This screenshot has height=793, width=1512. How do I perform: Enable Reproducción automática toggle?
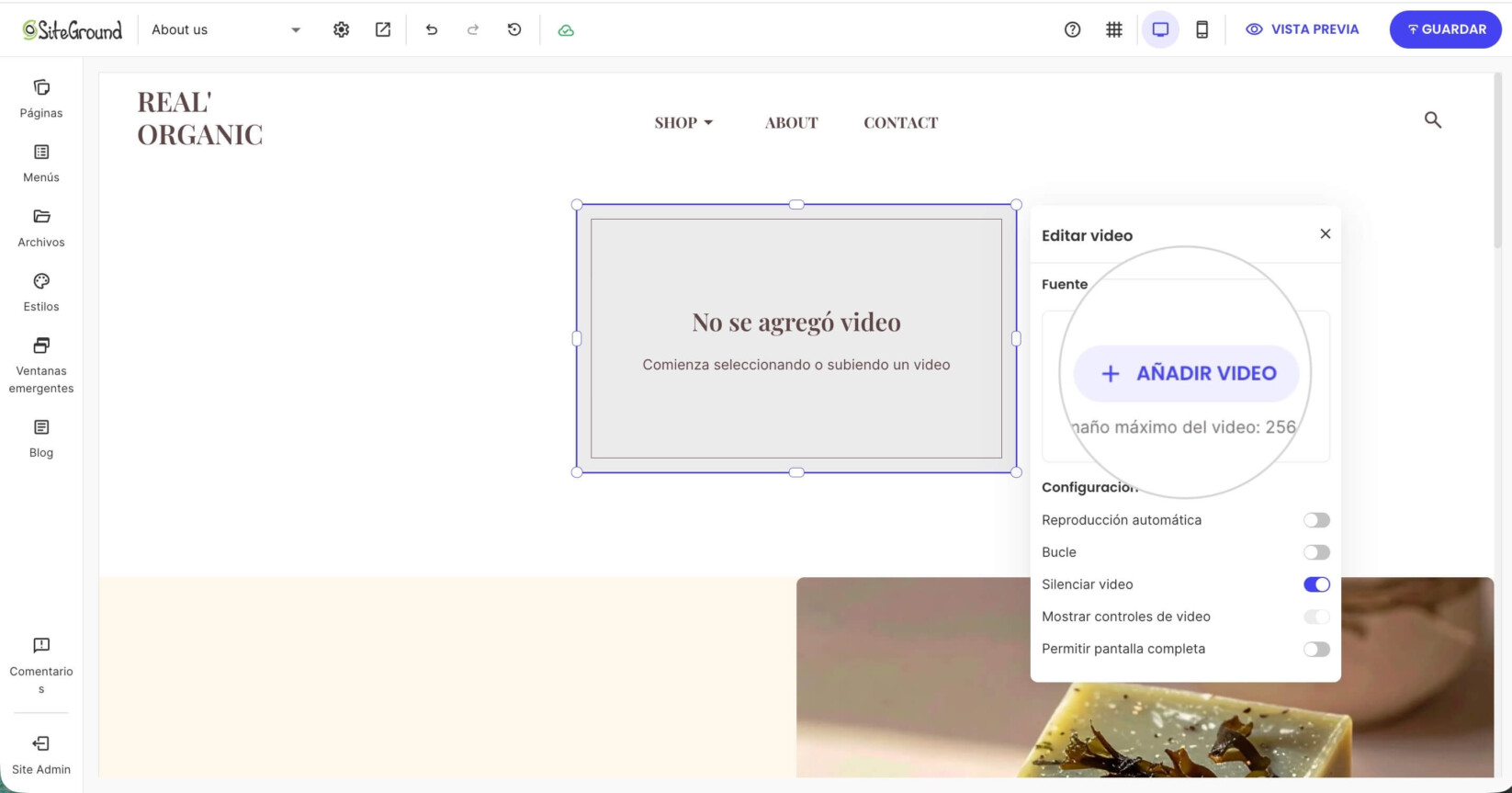(x=1316, y=520)
